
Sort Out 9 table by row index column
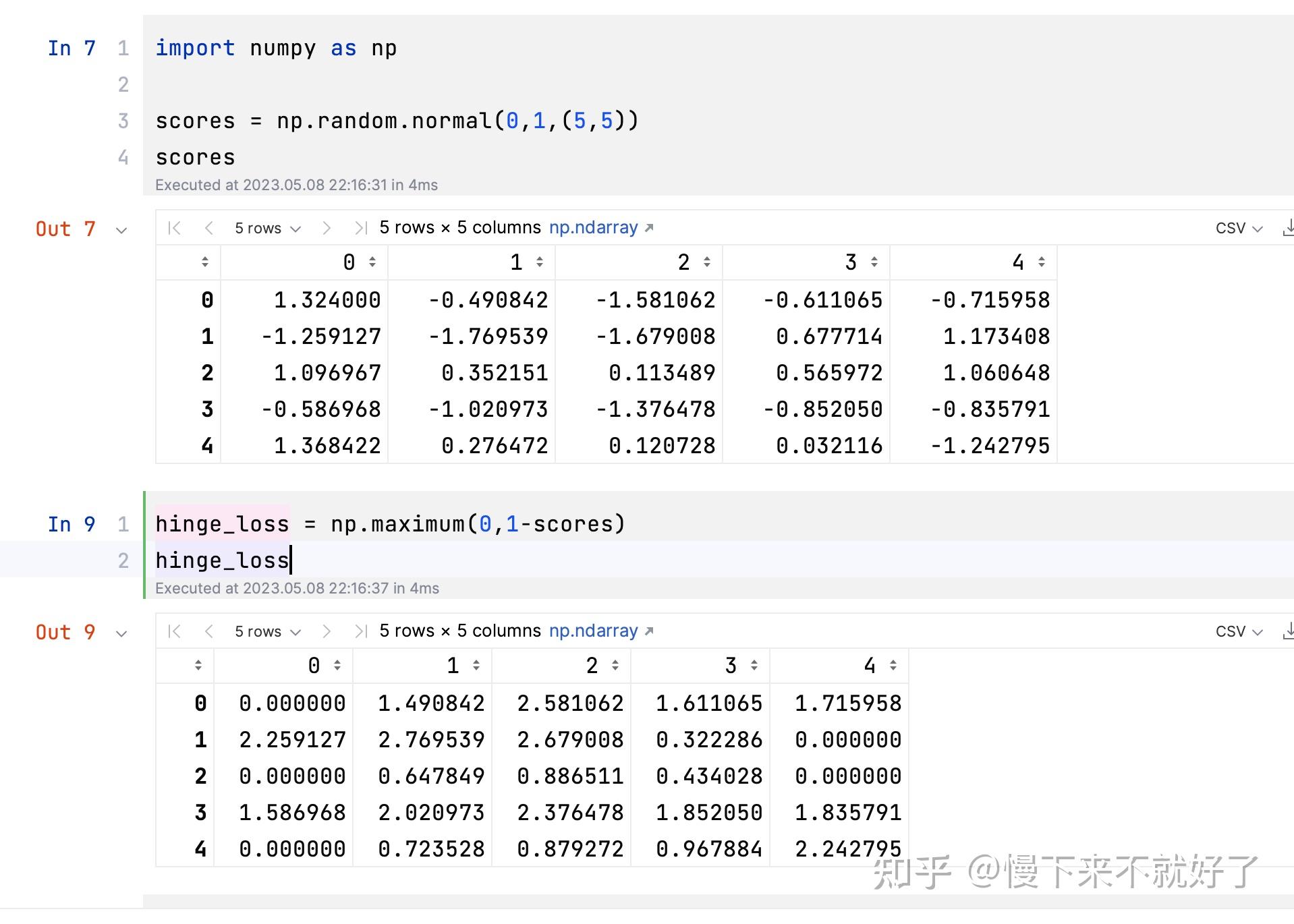199,666
